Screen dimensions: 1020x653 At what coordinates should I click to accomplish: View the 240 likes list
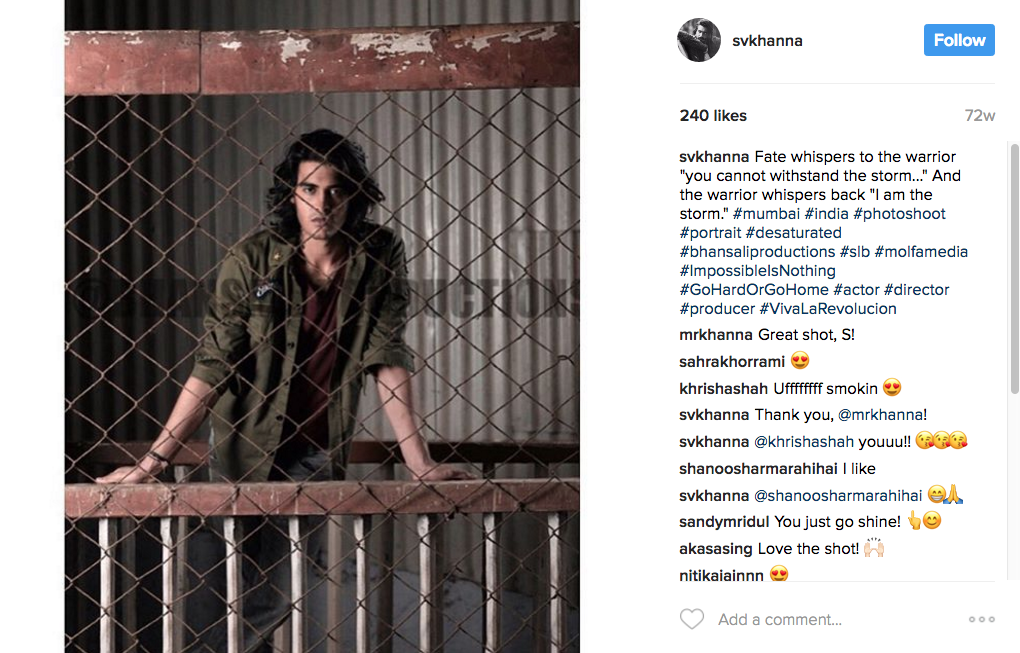(713, 116)
